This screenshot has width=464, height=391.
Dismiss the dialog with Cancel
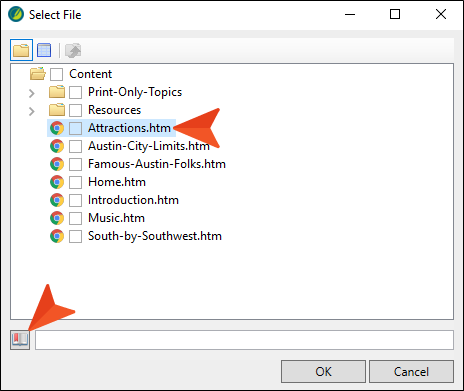pyautogui.click(x=411, y=371)
